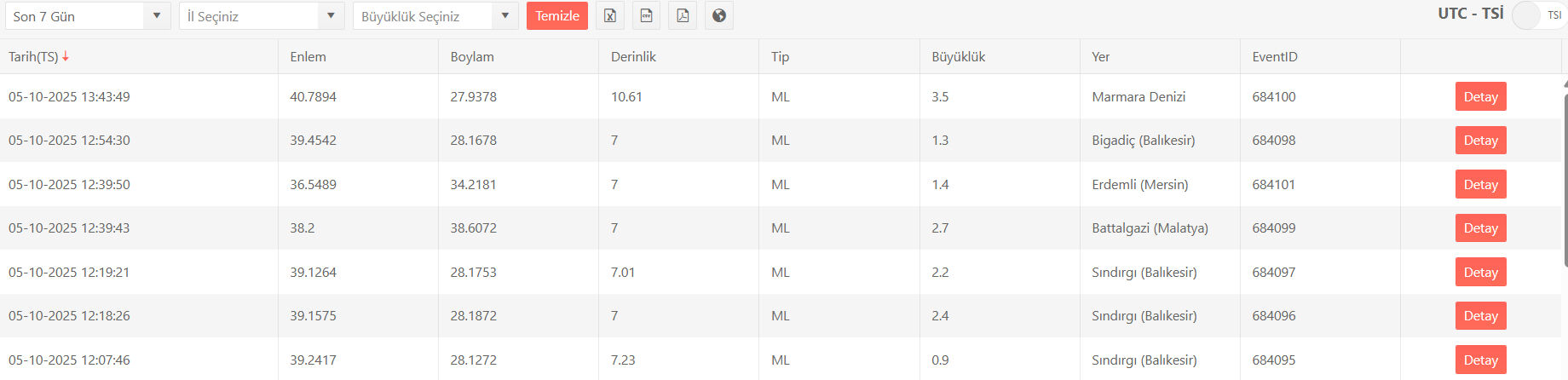Show Detay for Erdemli (Mersin) event

coord(1480,184)
